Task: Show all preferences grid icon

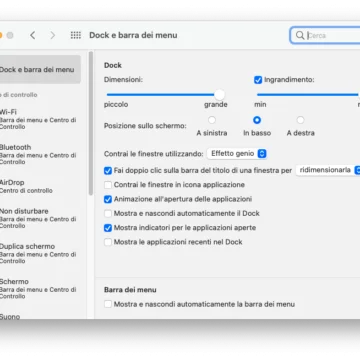Action: click(76, 35)
